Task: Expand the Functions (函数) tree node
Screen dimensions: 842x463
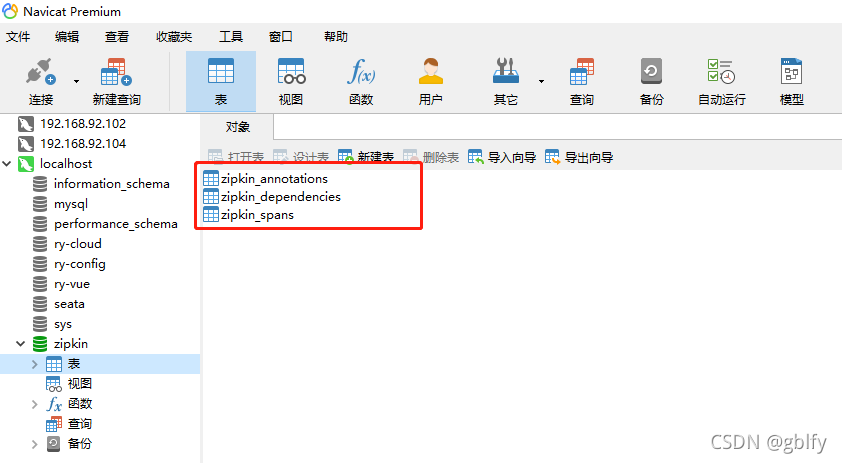Action: coord(34,404)
